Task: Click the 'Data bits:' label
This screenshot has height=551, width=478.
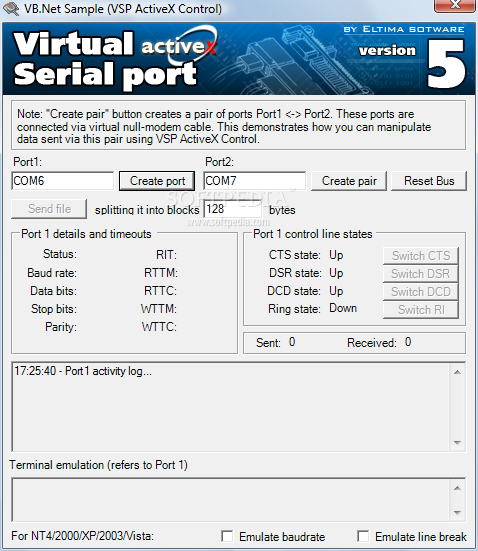Action: [x=53, y=291]
